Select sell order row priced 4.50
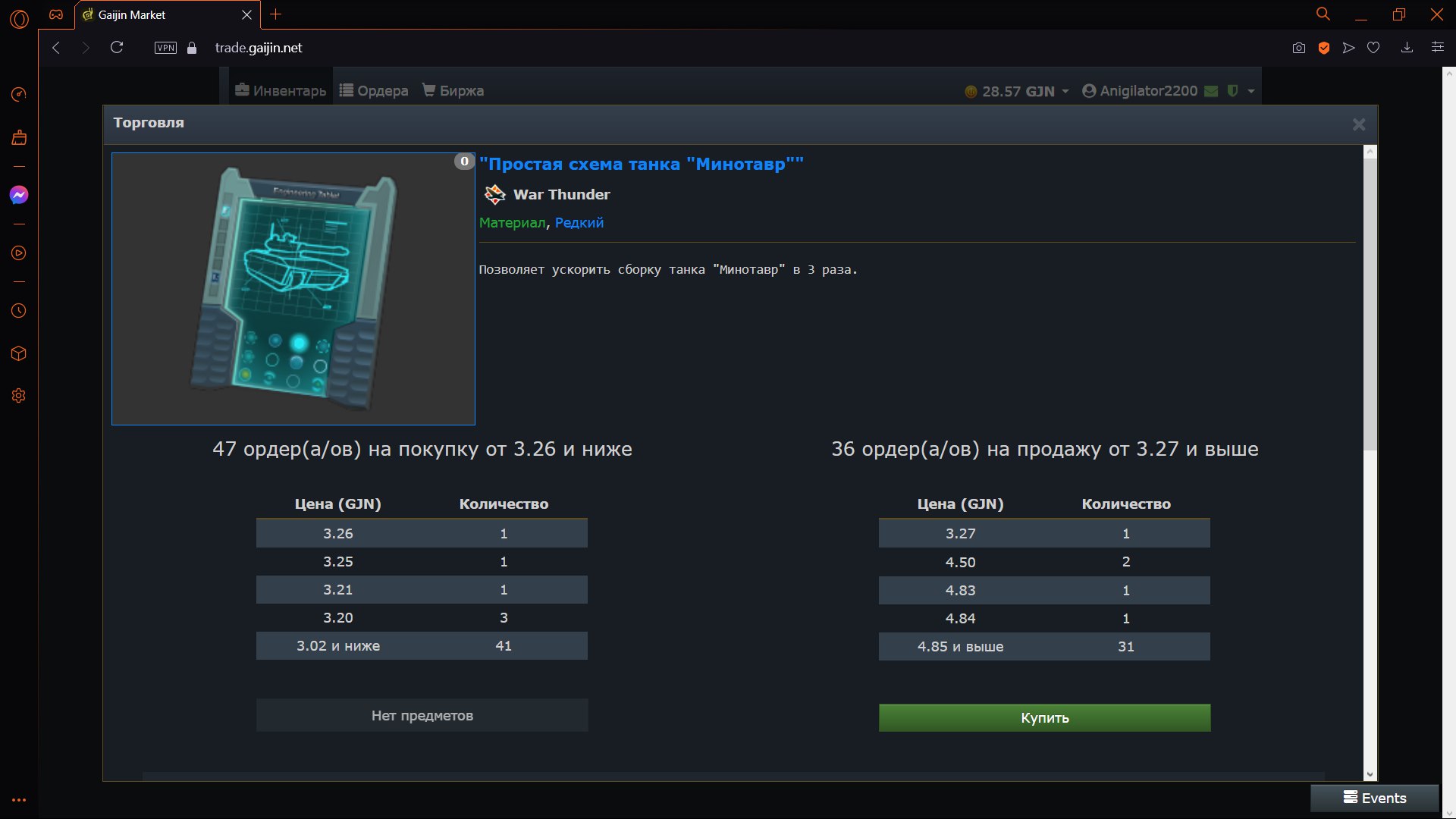Image resolution: width=1456 pixels, height=819 pixels. click(x=1044, y=562)
